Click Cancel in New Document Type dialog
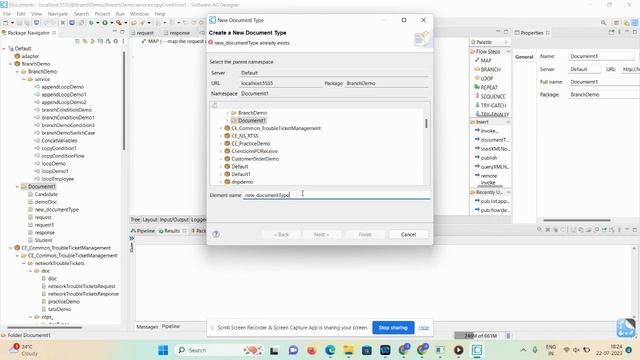Image resolution: width=640 pixels, height=360 pixels. click(408, 235)
